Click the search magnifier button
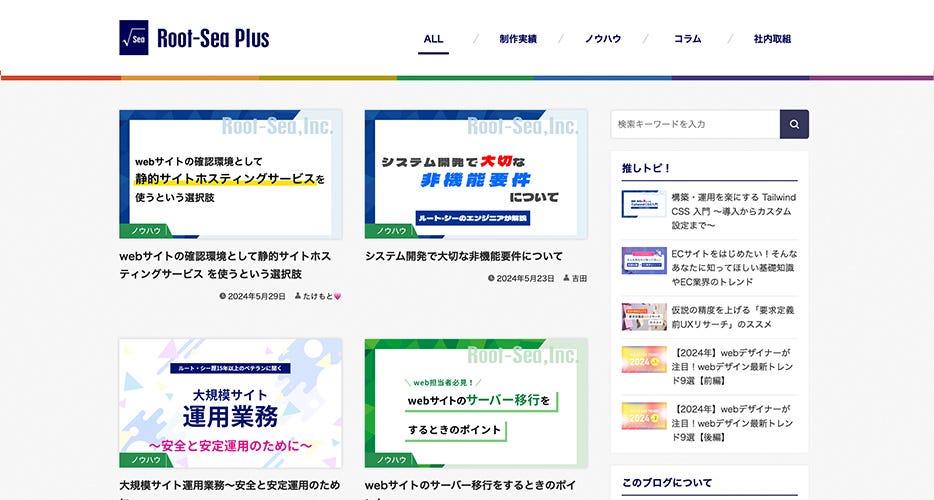The width and height of the screenshot is (934, 500). [x=794, y=124]
